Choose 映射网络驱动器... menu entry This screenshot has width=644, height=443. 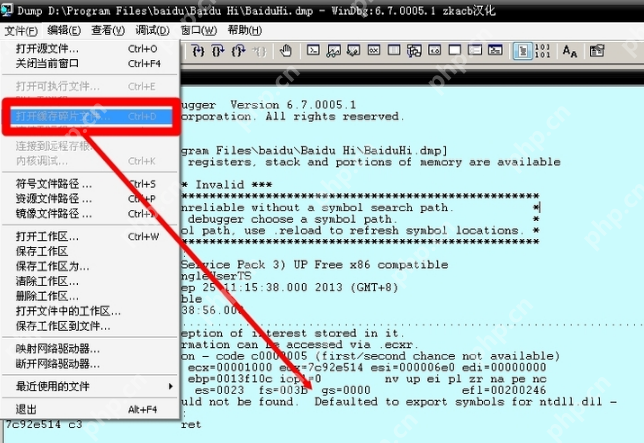click(90, 349)
